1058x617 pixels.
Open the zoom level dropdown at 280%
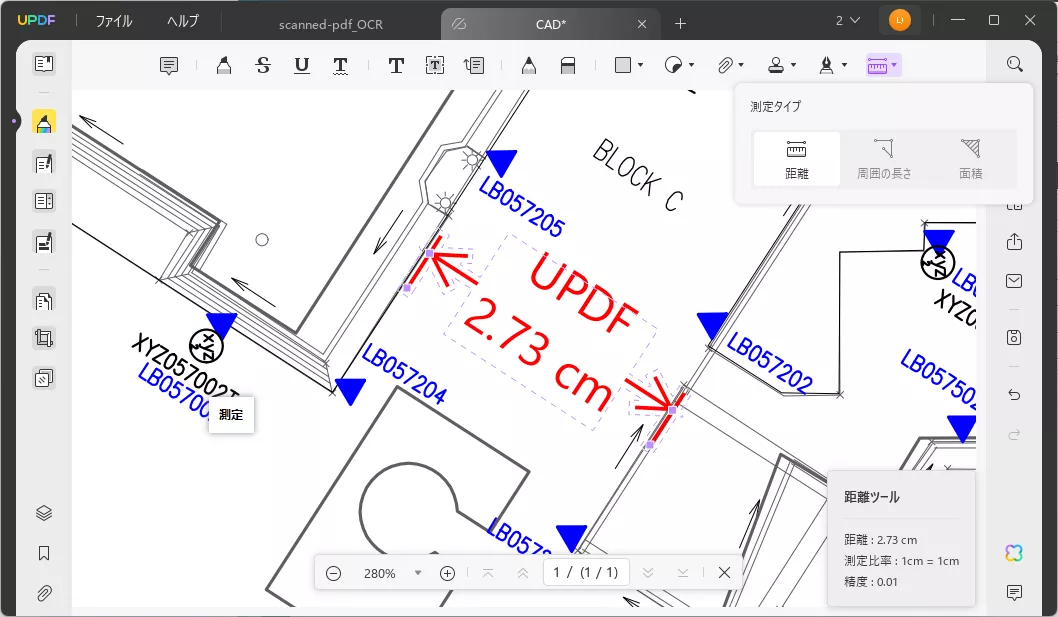[x=418, y=573]
